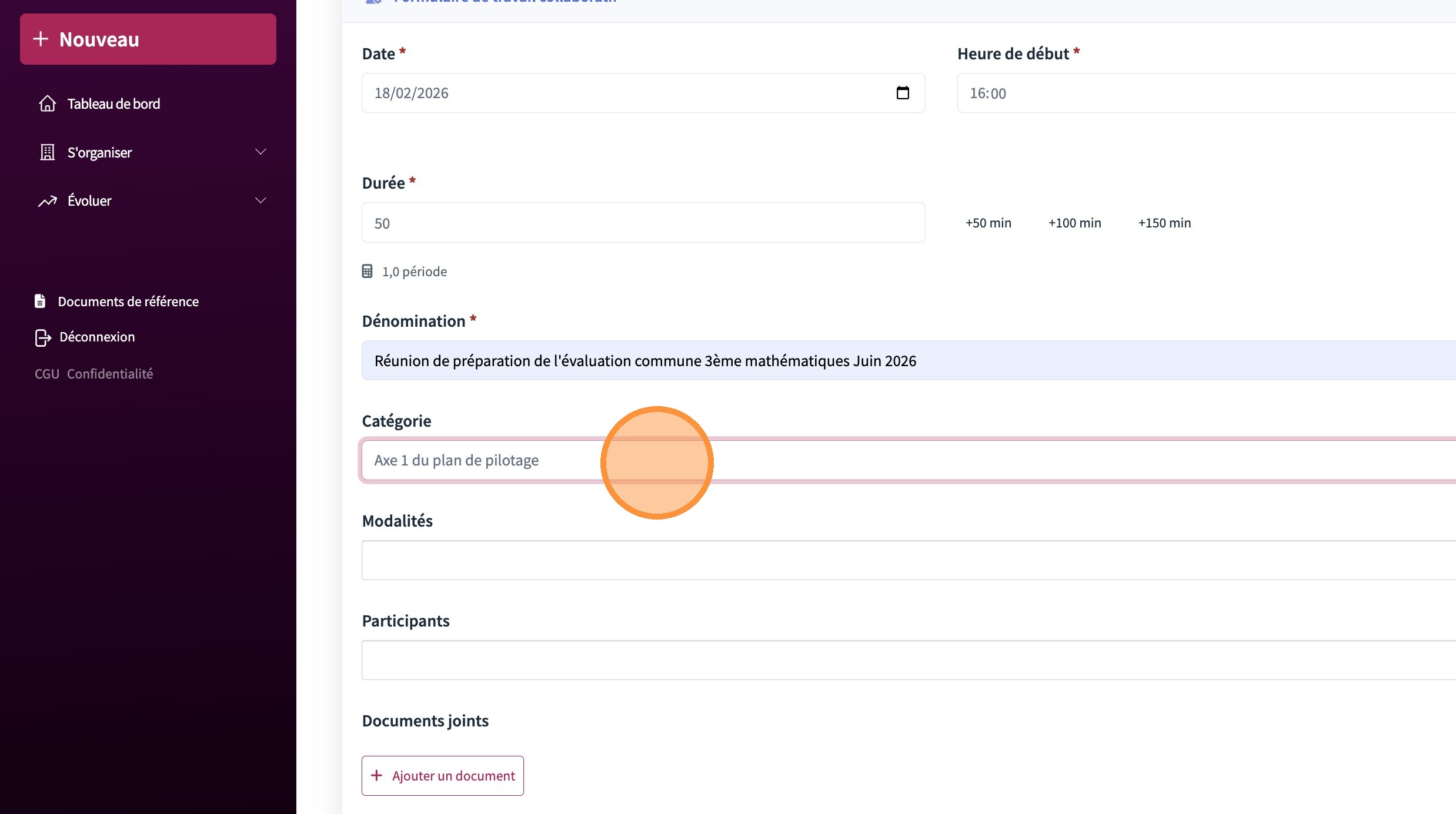The height and width of the screenshot is (814, 1456).
Task: Click the Tableau de bord home icon
Action: 48,103
